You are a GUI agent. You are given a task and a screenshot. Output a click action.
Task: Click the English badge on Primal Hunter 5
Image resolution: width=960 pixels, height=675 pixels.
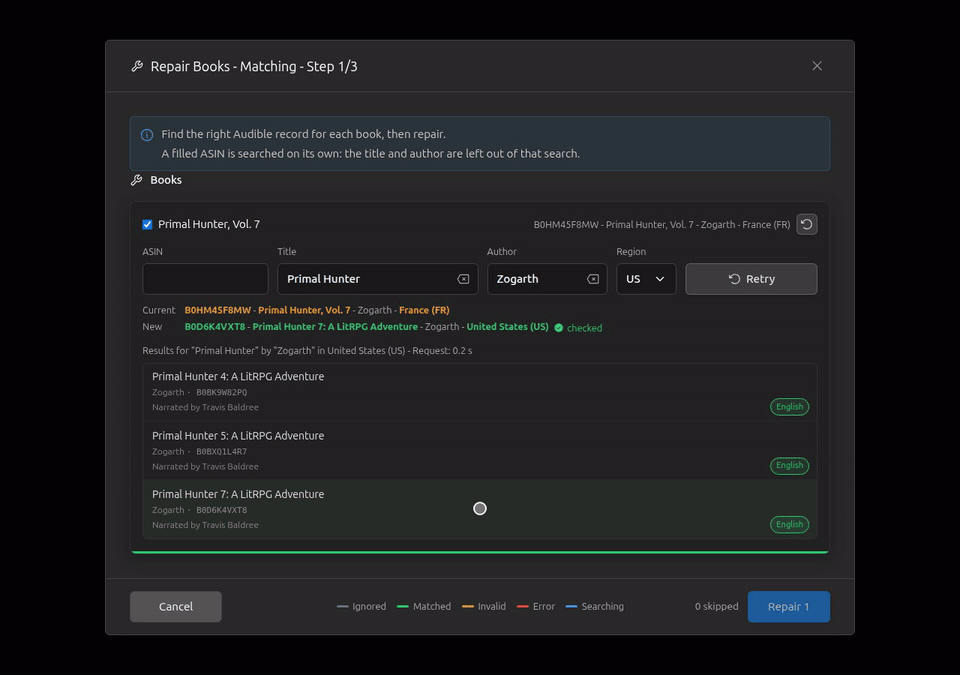pos(789,466)
